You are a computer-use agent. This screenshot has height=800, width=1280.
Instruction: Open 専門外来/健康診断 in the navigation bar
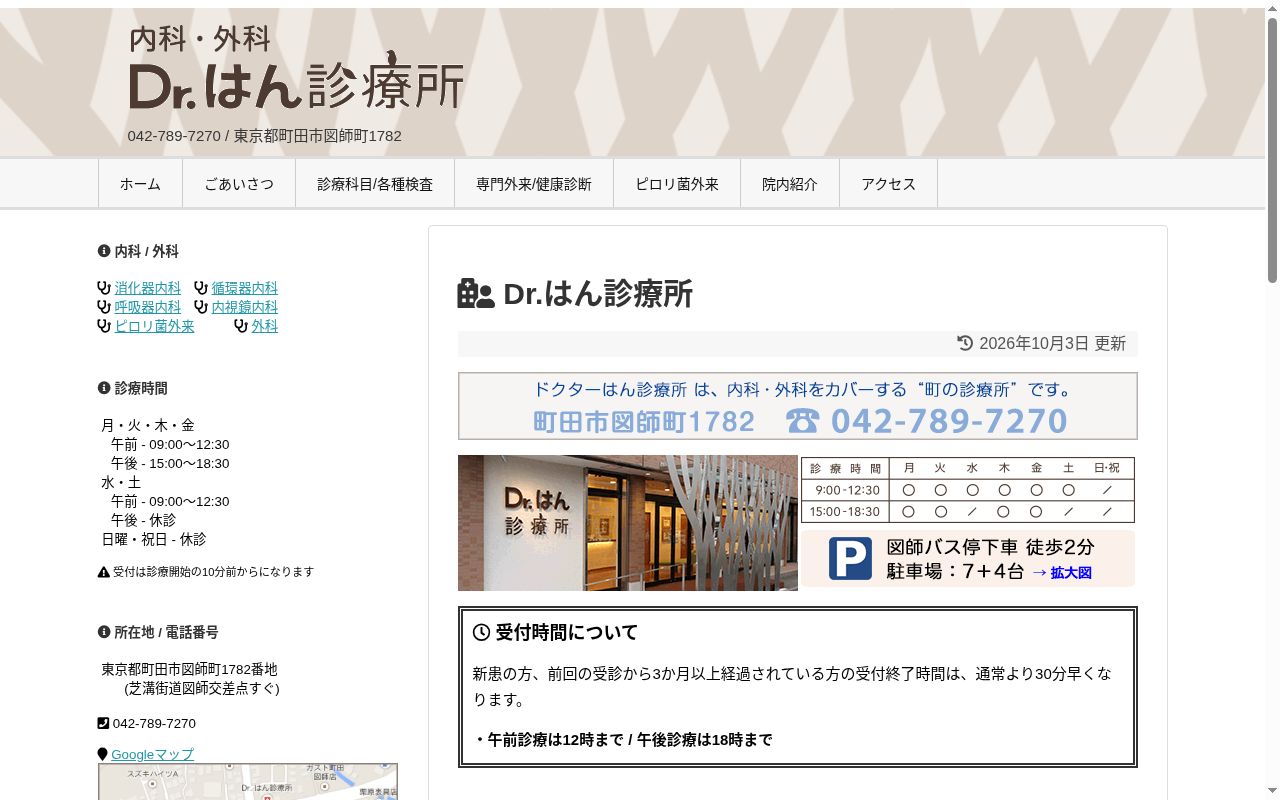[x=534, y=184]
